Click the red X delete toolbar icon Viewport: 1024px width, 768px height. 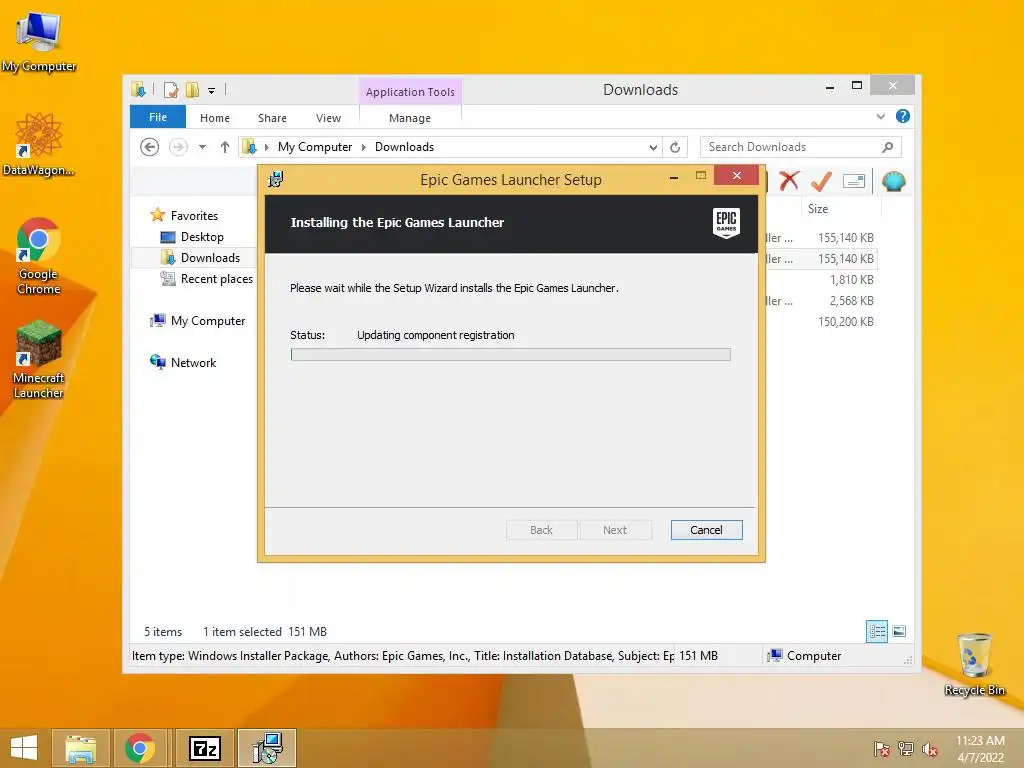click(x=789, y=181)
